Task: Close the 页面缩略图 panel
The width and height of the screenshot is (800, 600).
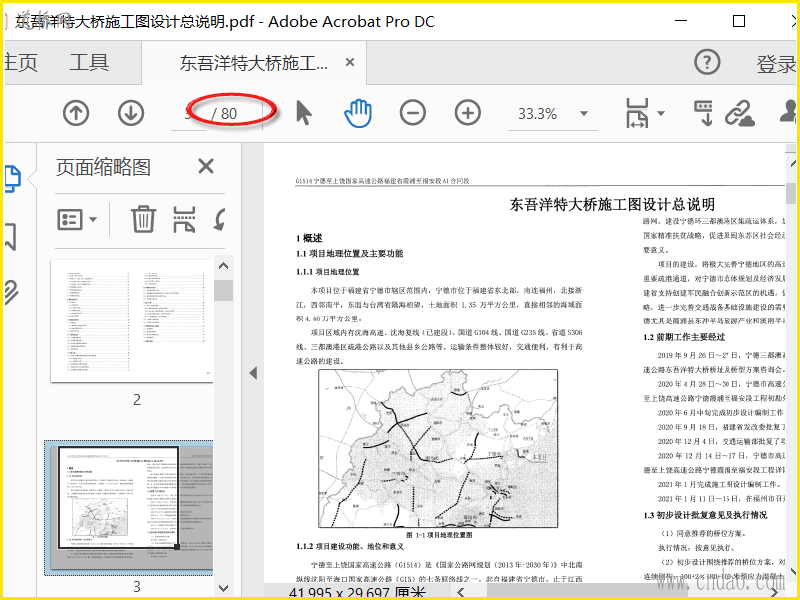Action: tap(206, 166)
